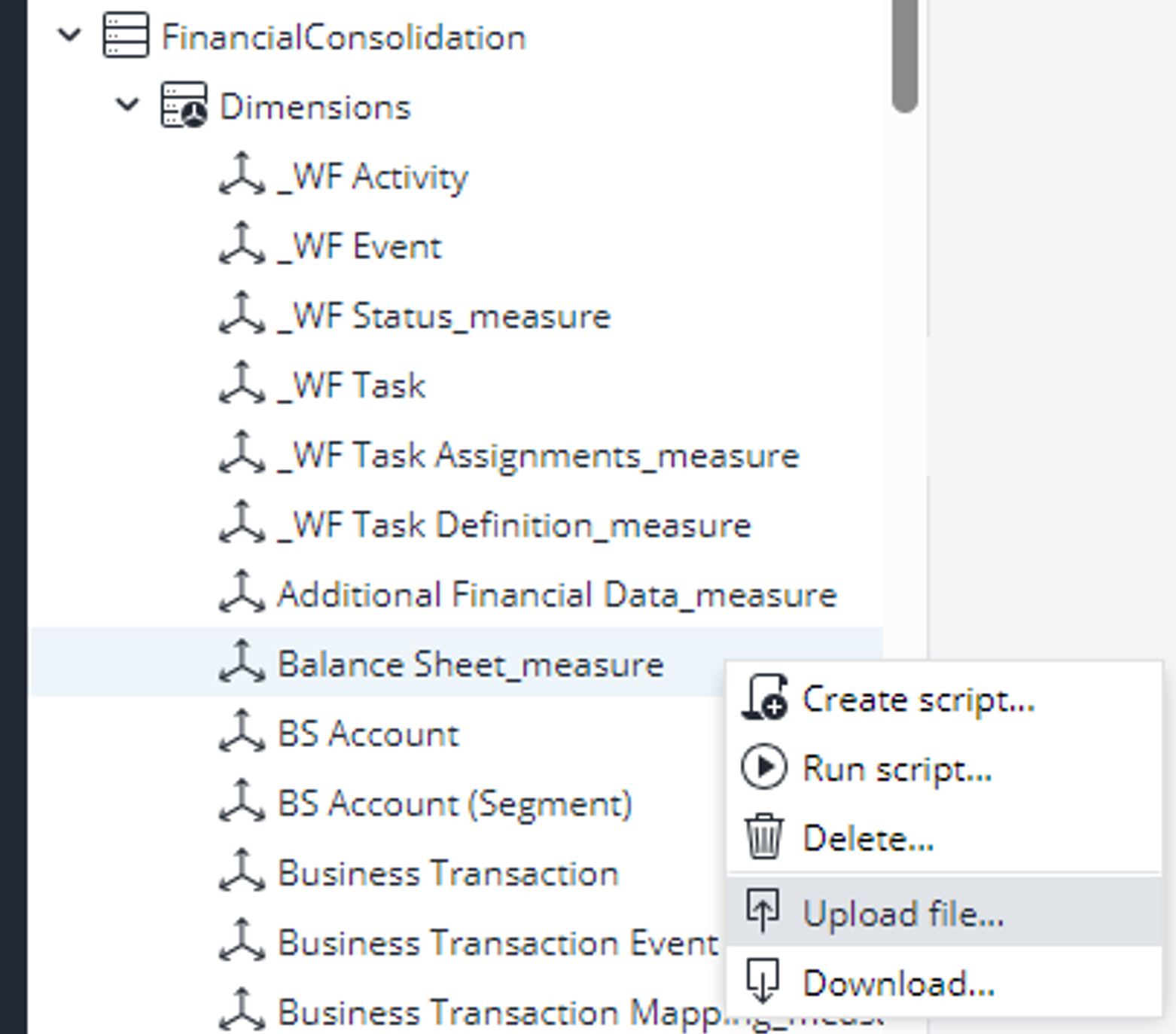Click the icon beside Business Transaction Event

242,941
